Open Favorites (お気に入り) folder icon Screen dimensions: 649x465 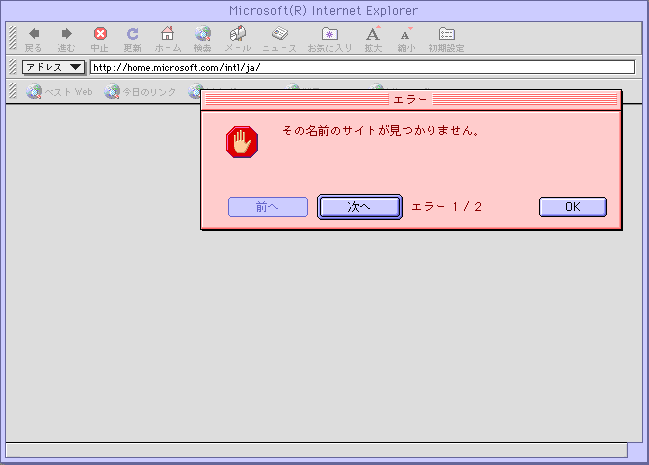pyautogui.click(x=330, y=34)
